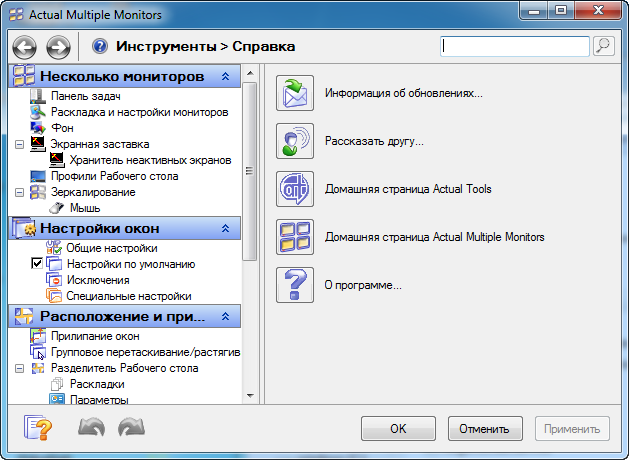629x460 pixels.
Task: Click the О программе question mark icon
Action: tap(295, 285)
